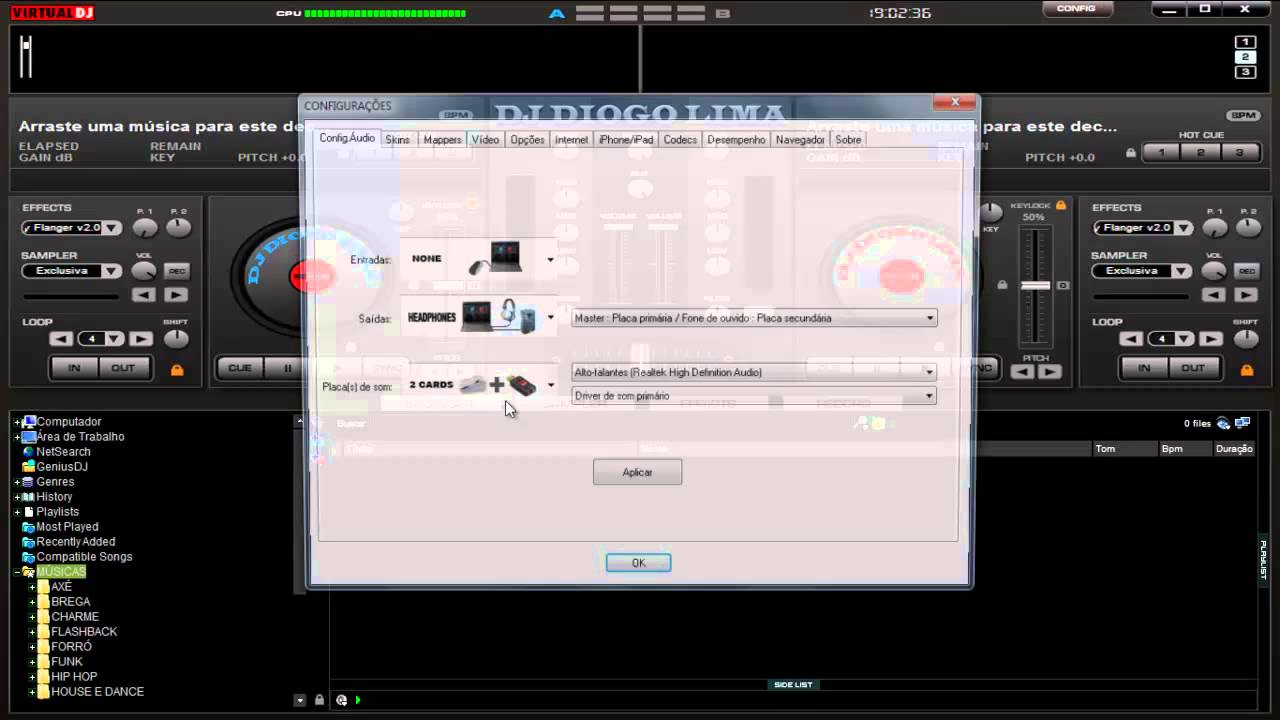Trigger right deck hot cue 1
Image resolution: width=1280 pixels, height=720 pixels.
click(1162, 152)
